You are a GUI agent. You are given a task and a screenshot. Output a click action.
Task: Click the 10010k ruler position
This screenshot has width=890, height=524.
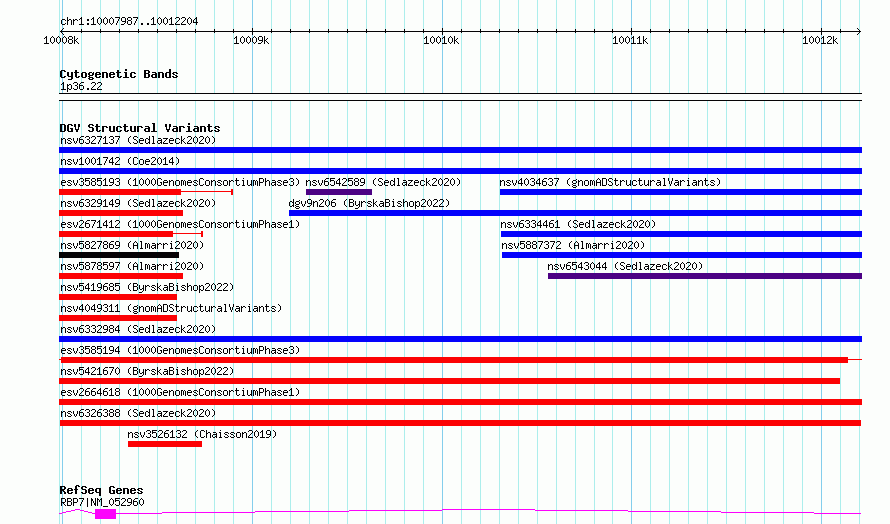tap(441, 41)
